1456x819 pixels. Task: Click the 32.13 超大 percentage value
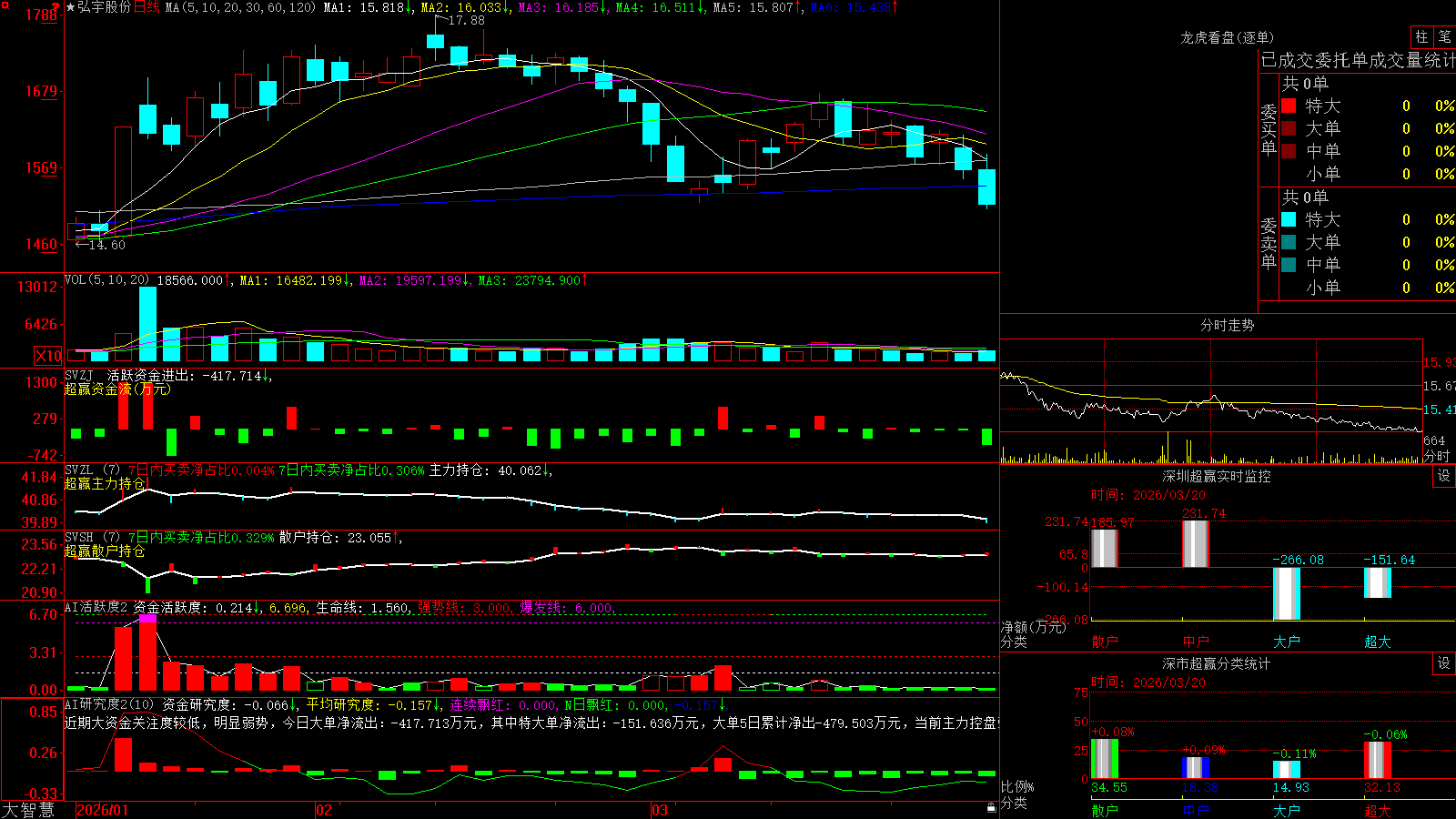point(1382,787)
